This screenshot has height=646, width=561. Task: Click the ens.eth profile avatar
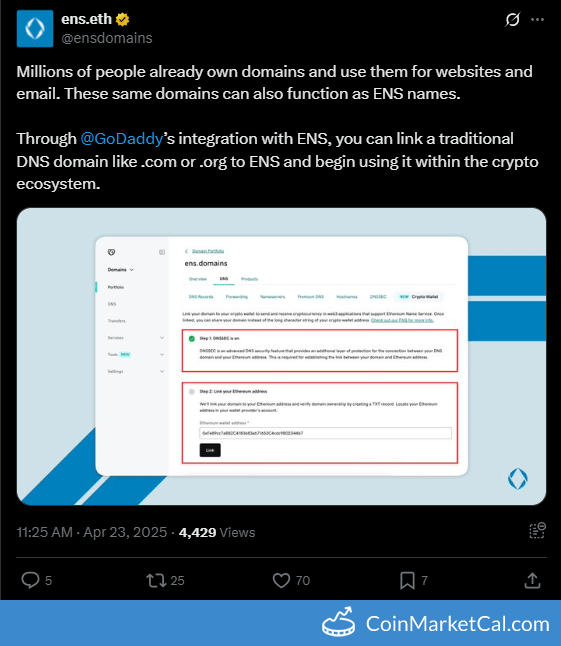pyautogui.click(x=35, y=28)
